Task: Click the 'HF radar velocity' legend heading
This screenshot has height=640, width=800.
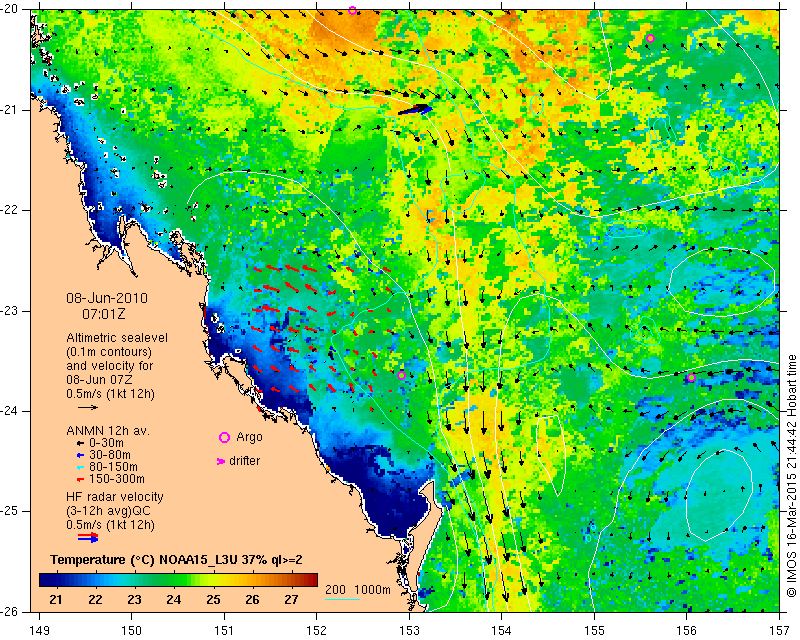Action: (x=115, y=497)
